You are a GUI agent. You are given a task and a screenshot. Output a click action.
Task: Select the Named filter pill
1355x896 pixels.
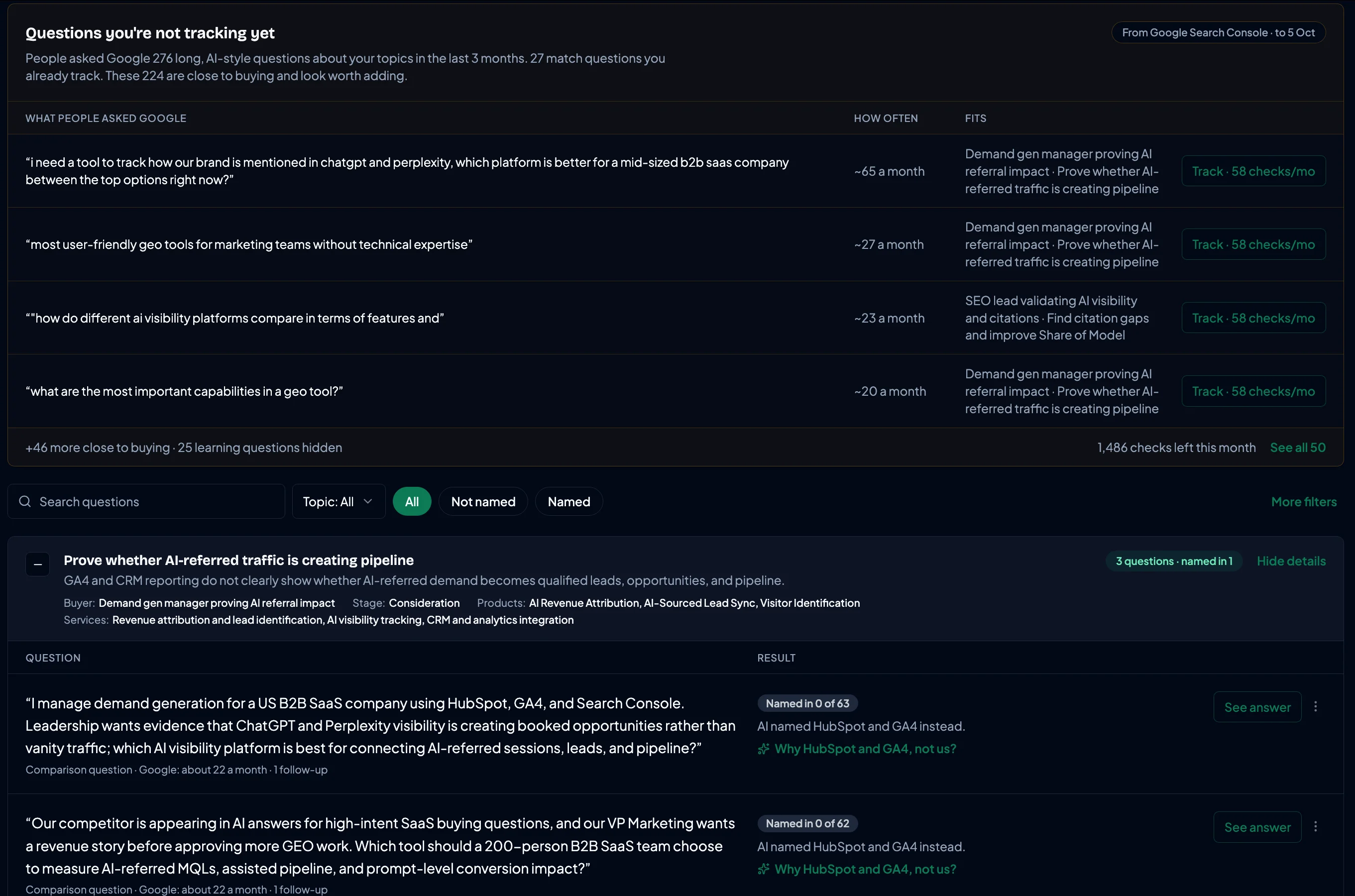(x=568, y=501)
